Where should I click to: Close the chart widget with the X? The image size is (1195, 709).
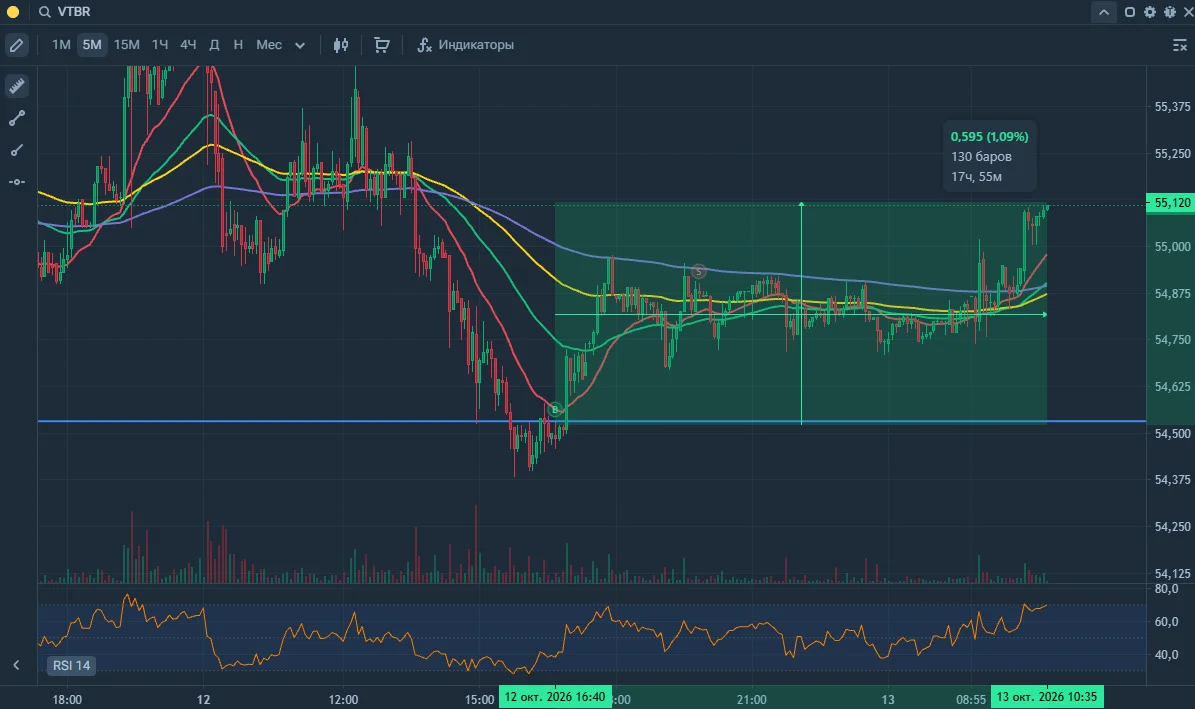pos(1187,11)
